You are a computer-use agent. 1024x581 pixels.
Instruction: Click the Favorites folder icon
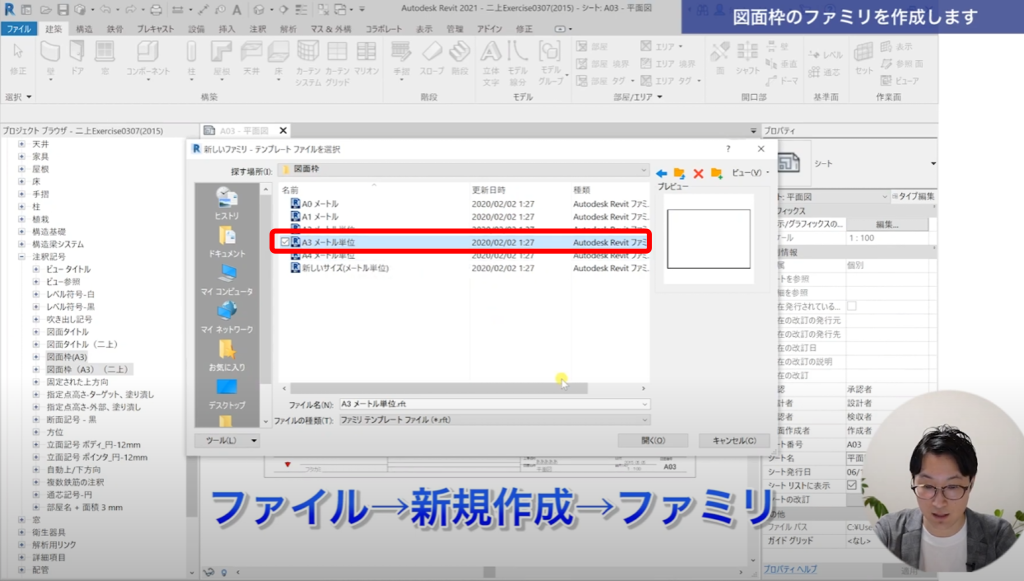click(x=228, y=352)
